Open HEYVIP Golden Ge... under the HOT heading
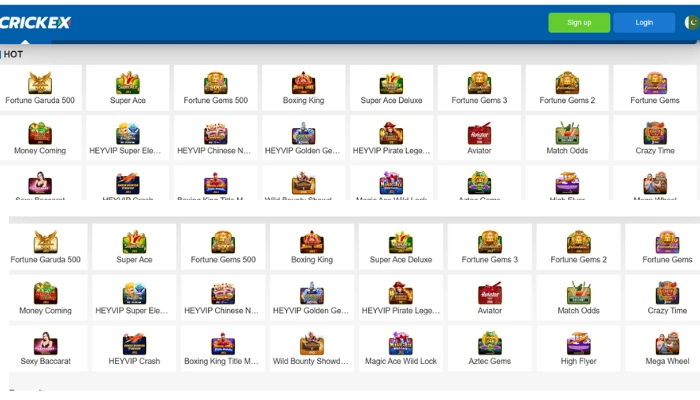Screen dimensions: 700x400 coord(304,138)
